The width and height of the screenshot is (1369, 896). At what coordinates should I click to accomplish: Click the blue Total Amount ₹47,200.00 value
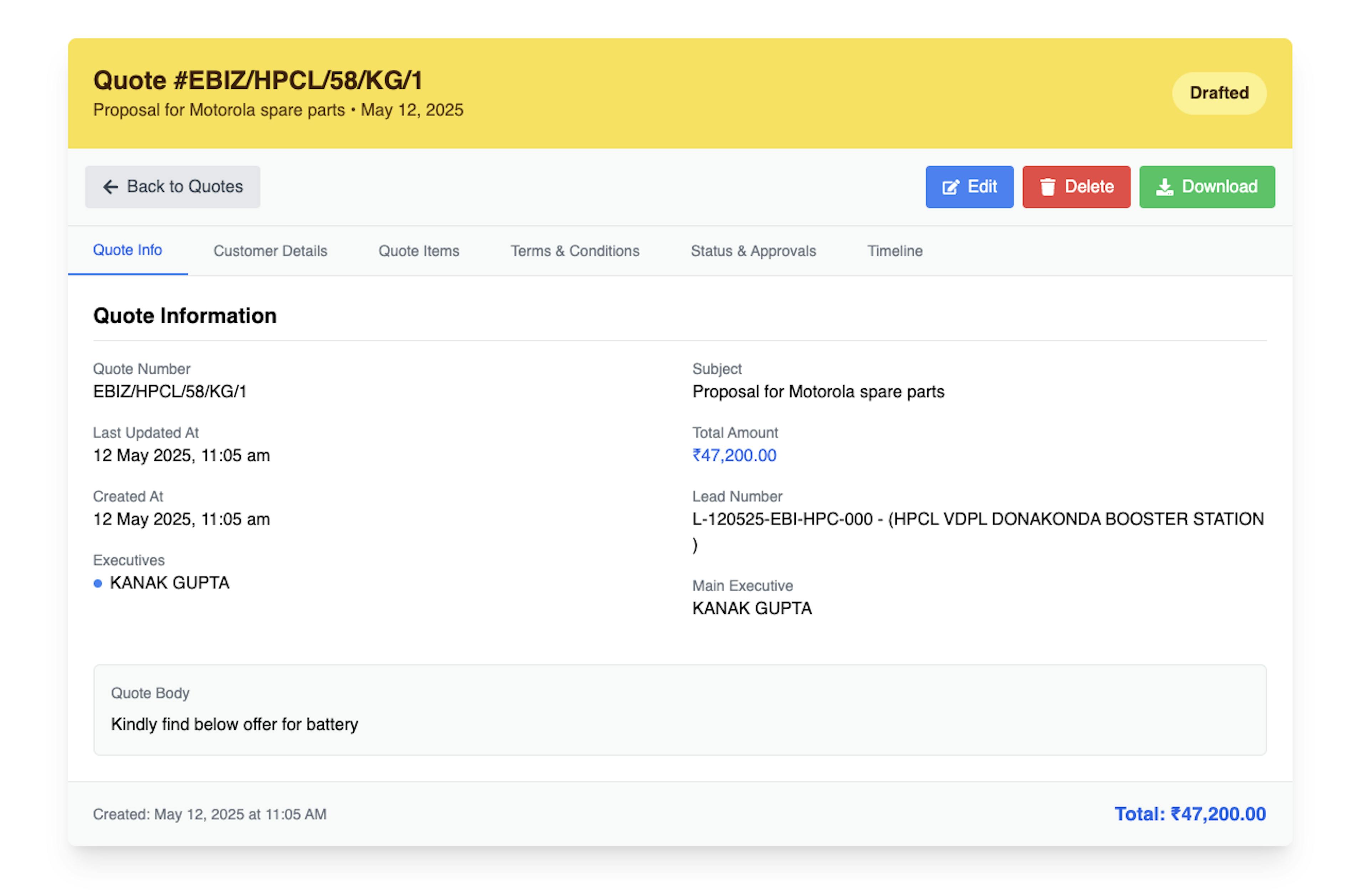click(734, 455)
